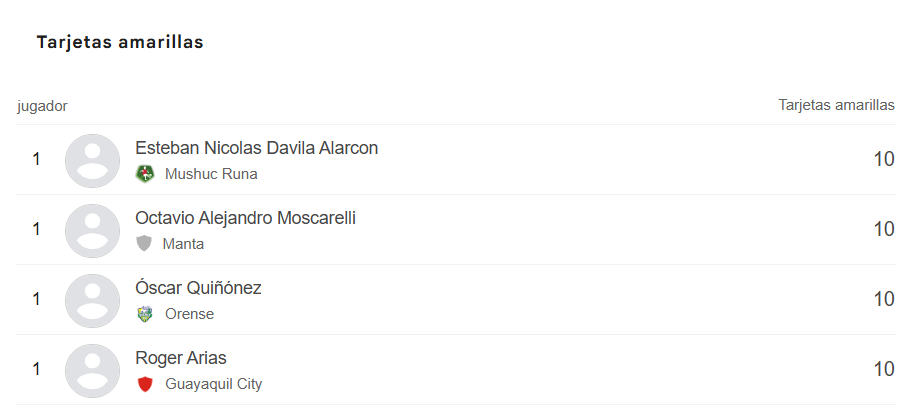The image size is (912, 405).
Task: Open player Octavio Alejandro Moscarelli
Action: click(245, 218)
